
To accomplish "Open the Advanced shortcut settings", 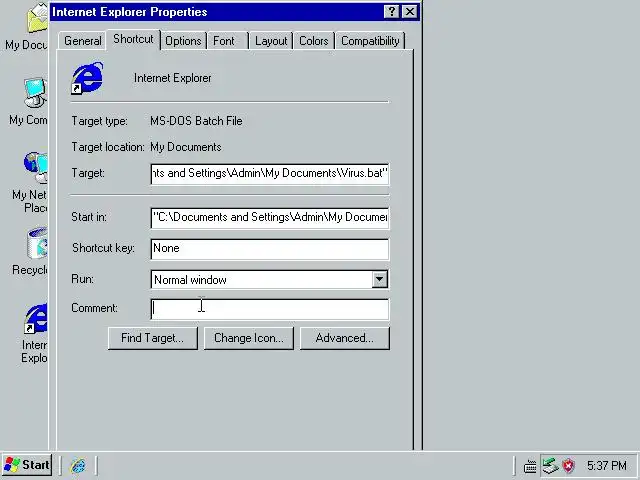I will [344, 338].
